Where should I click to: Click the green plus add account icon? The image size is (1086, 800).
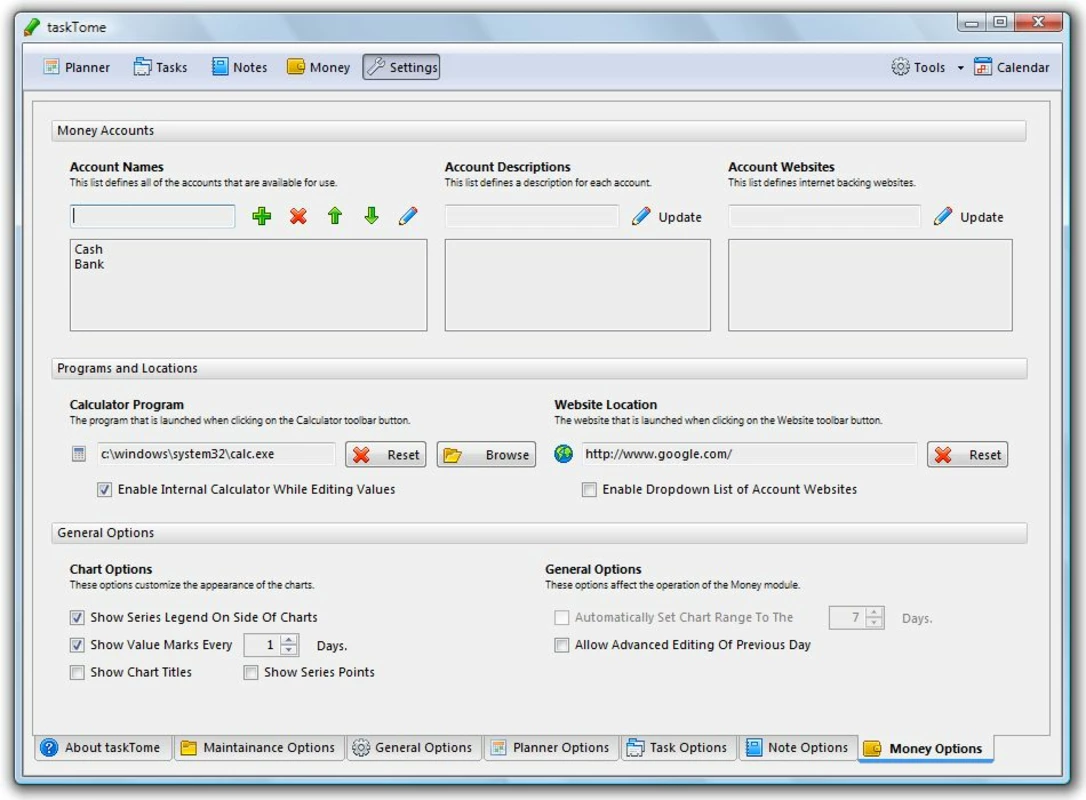pyautogui.click(x=261, y=216)
